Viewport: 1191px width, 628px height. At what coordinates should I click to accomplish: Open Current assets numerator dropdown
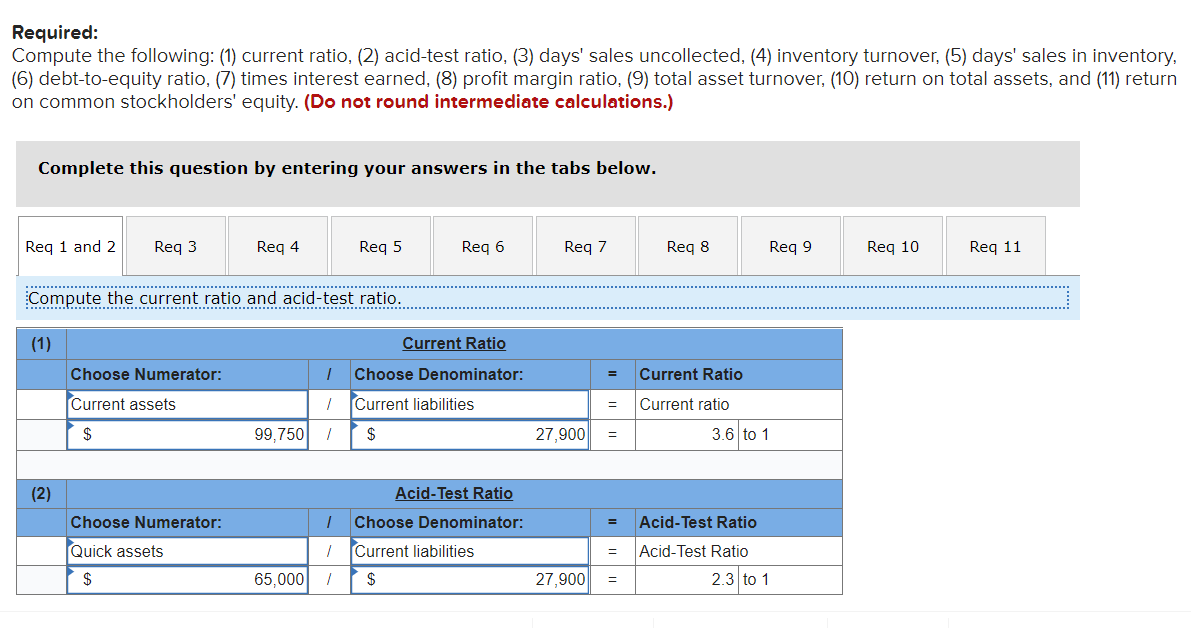click(188, 405)
